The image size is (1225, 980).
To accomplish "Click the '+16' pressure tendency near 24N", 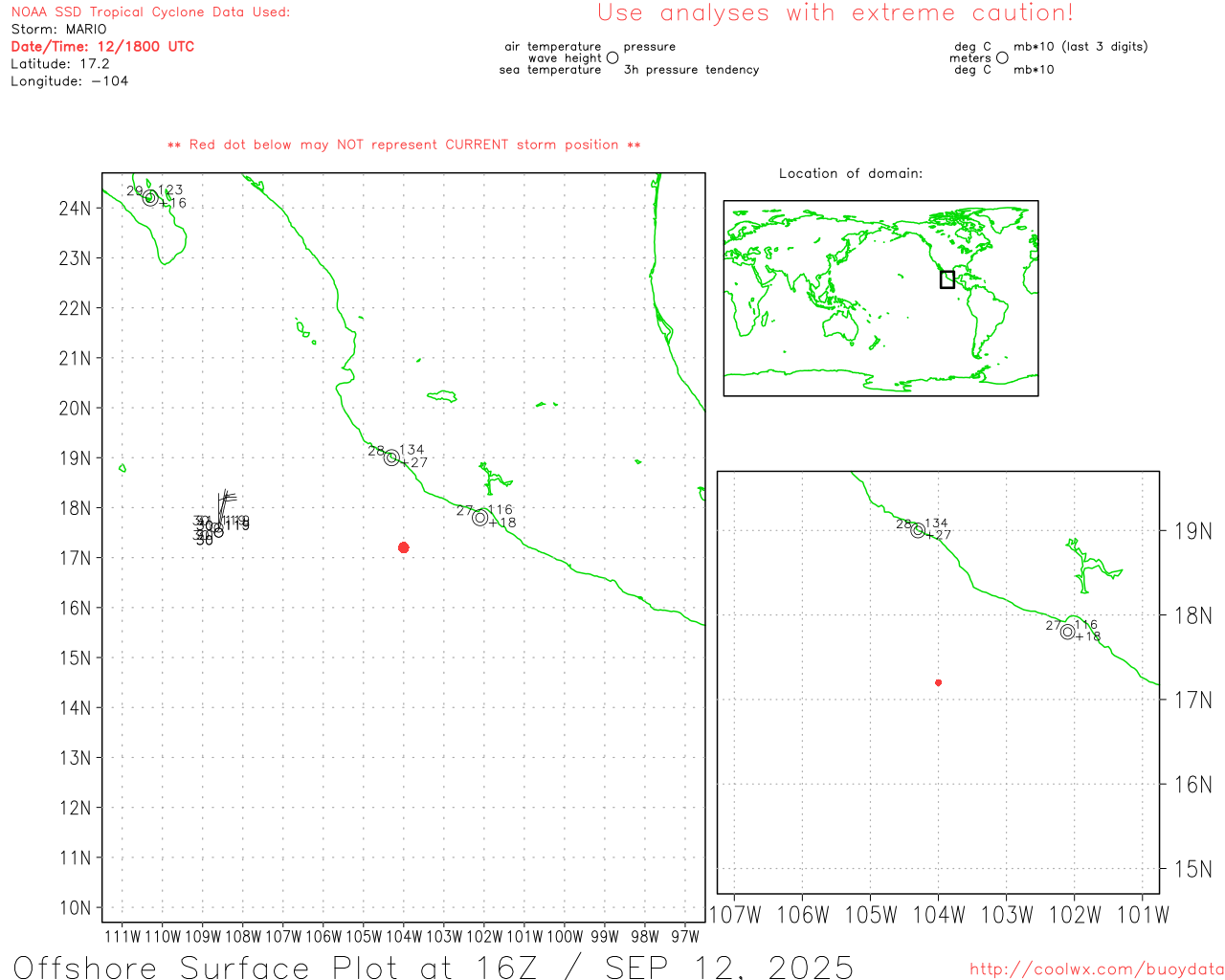I will [x=173, y=203].
